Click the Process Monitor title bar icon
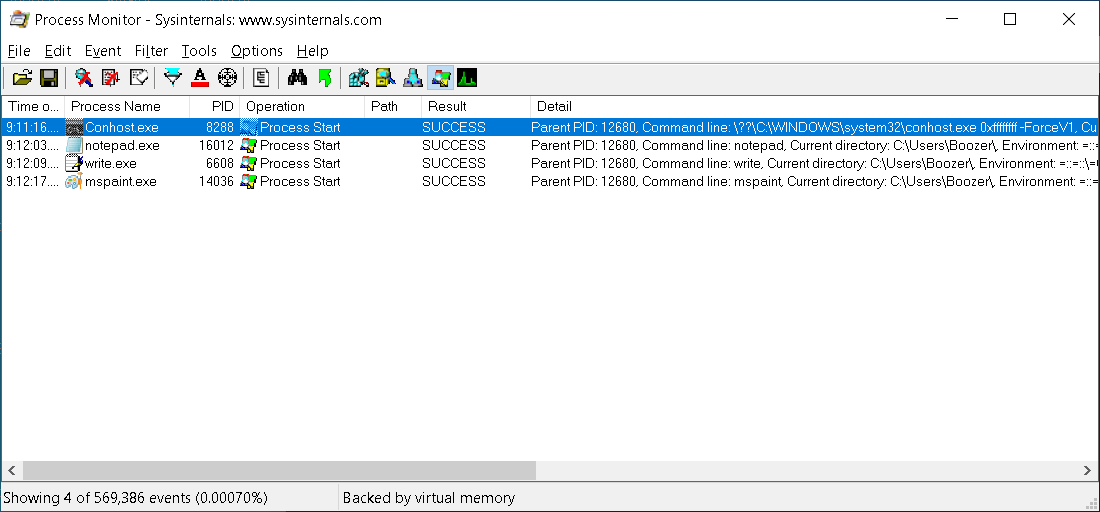This screenshot has height=512, width=1100. pos(19,20)
